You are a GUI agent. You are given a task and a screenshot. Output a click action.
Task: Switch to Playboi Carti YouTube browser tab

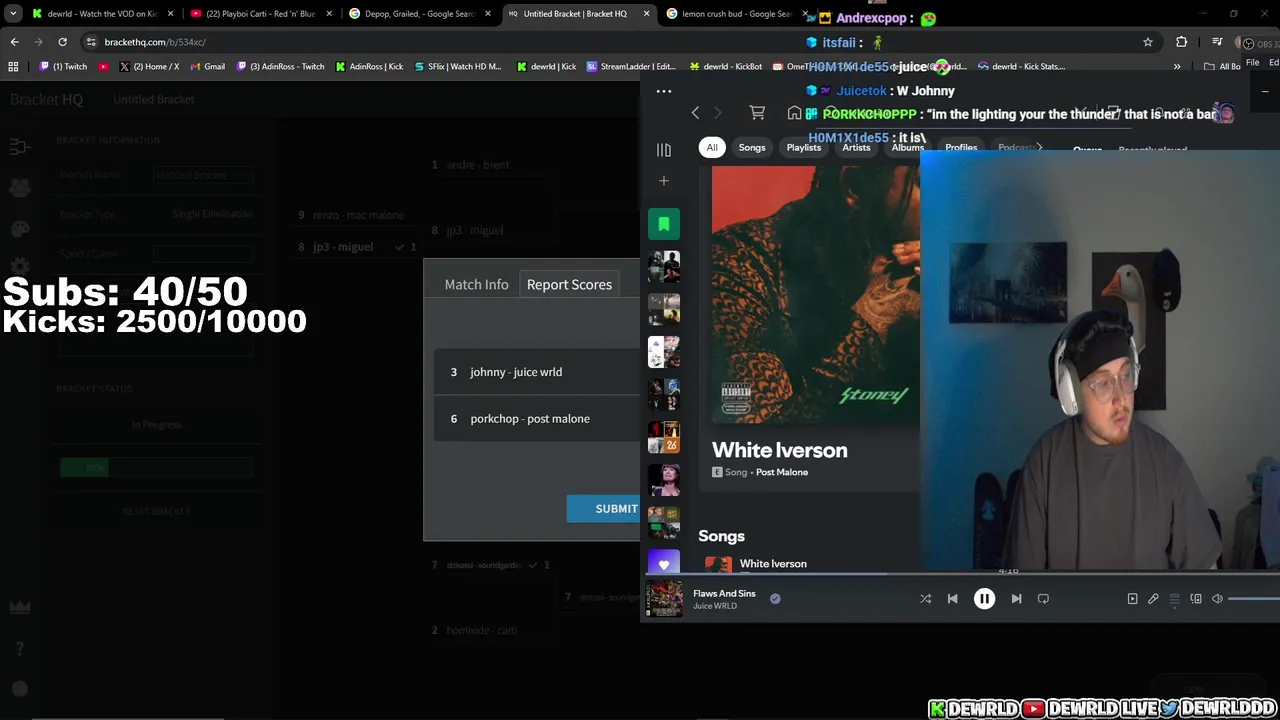click(260, 14)
